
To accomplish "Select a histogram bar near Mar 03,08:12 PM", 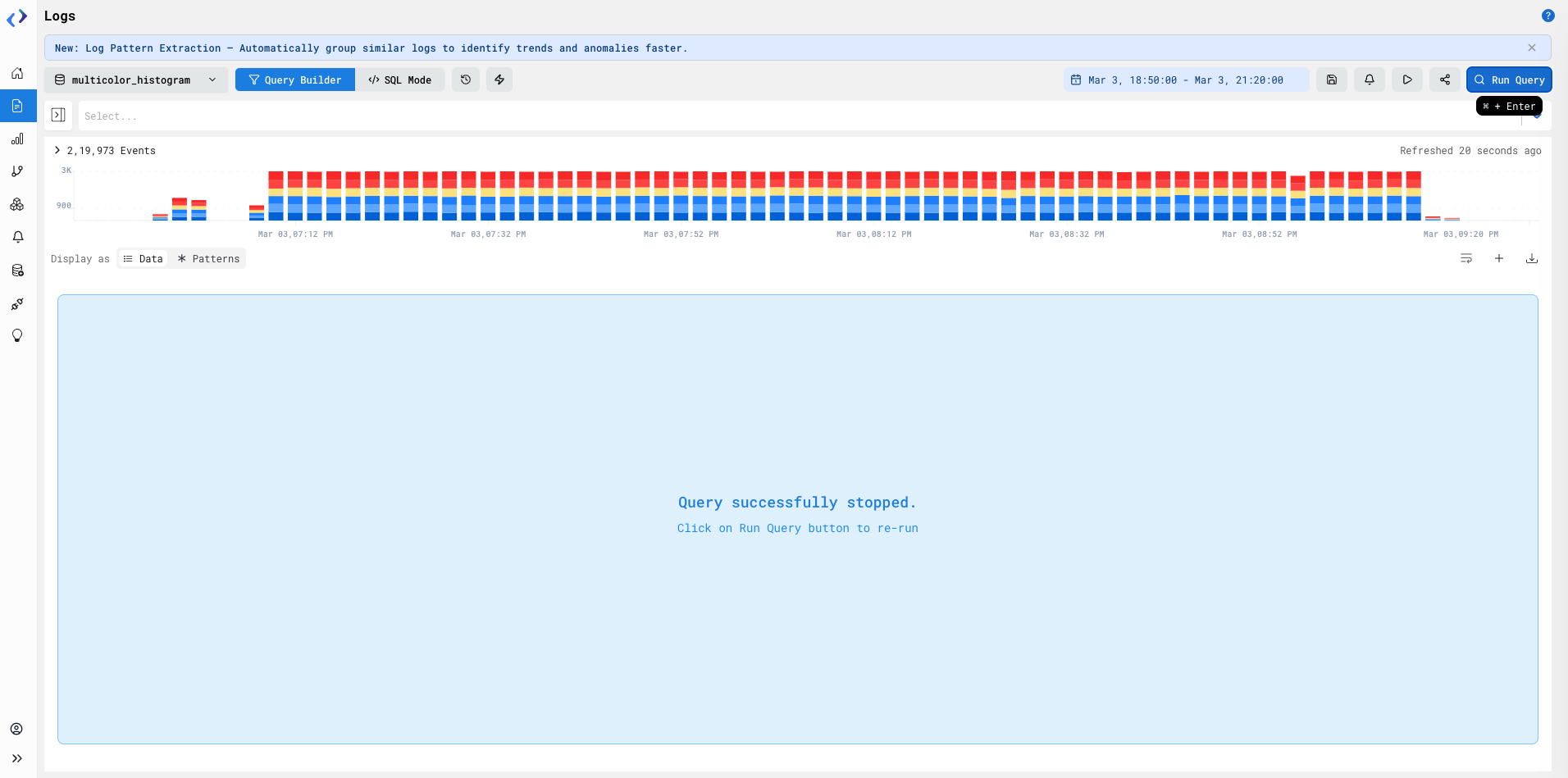I will pos(873,197).
